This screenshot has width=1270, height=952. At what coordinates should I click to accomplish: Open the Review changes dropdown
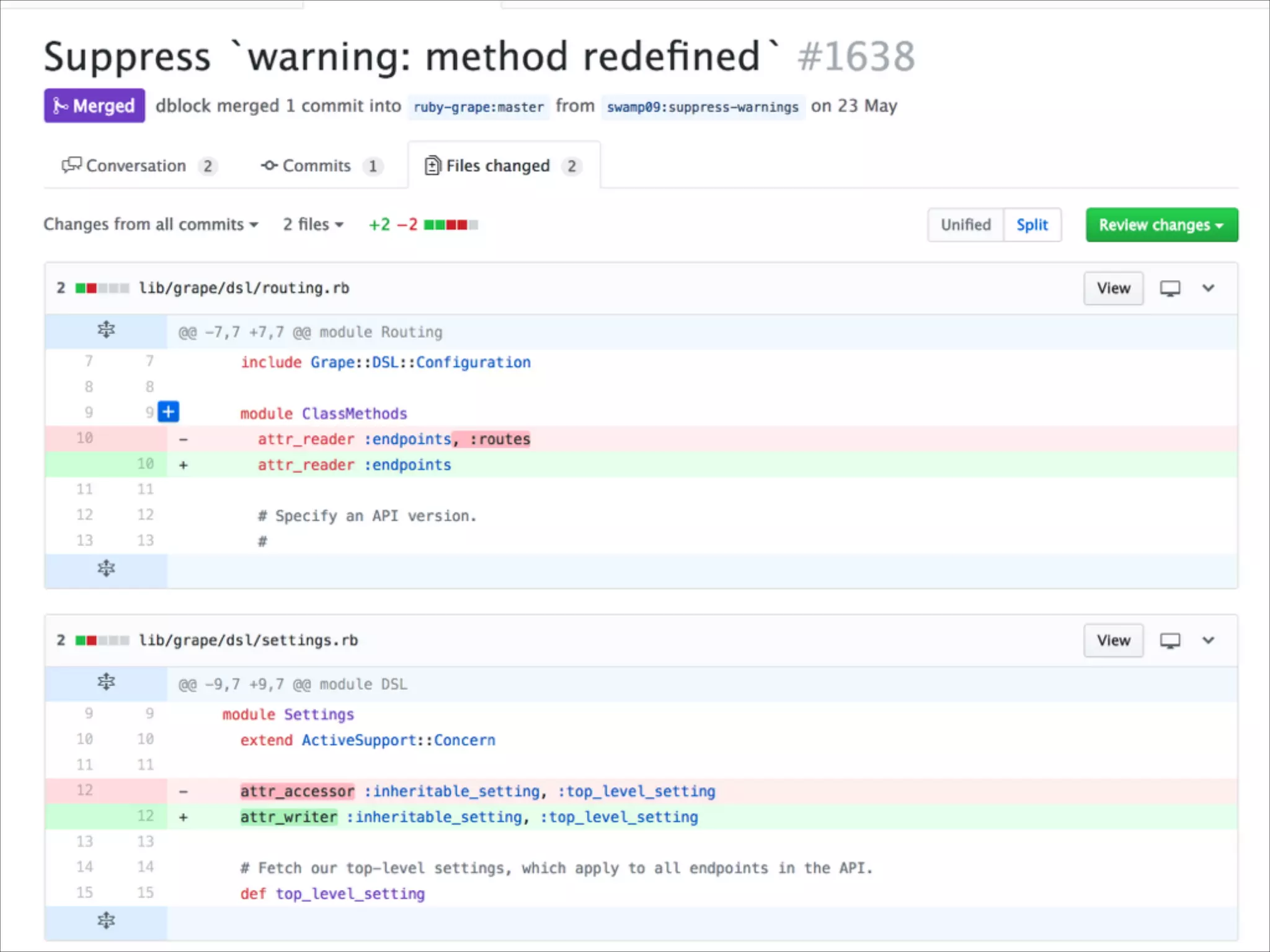point(1161,225)
